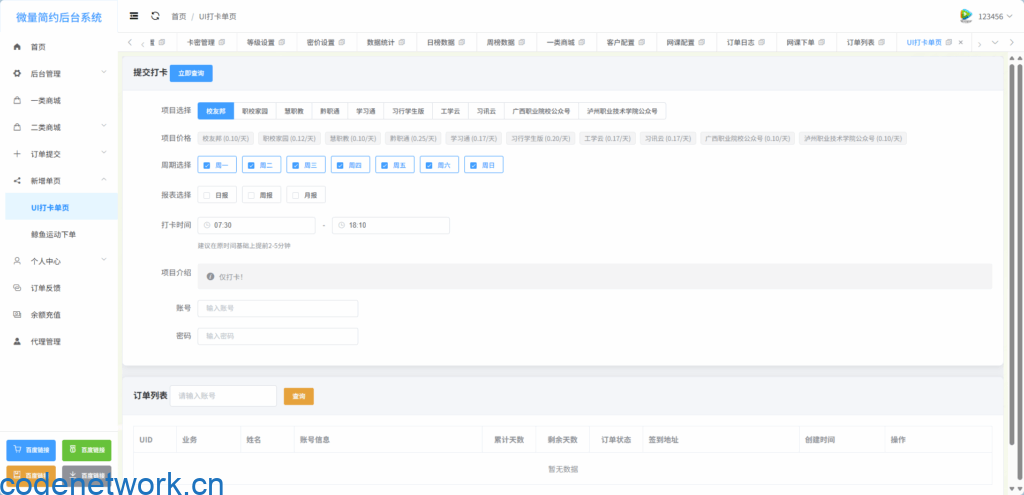Click the 新增单页 share icon
Viewport: 1024px width, 495px height.
pos(17,181)
